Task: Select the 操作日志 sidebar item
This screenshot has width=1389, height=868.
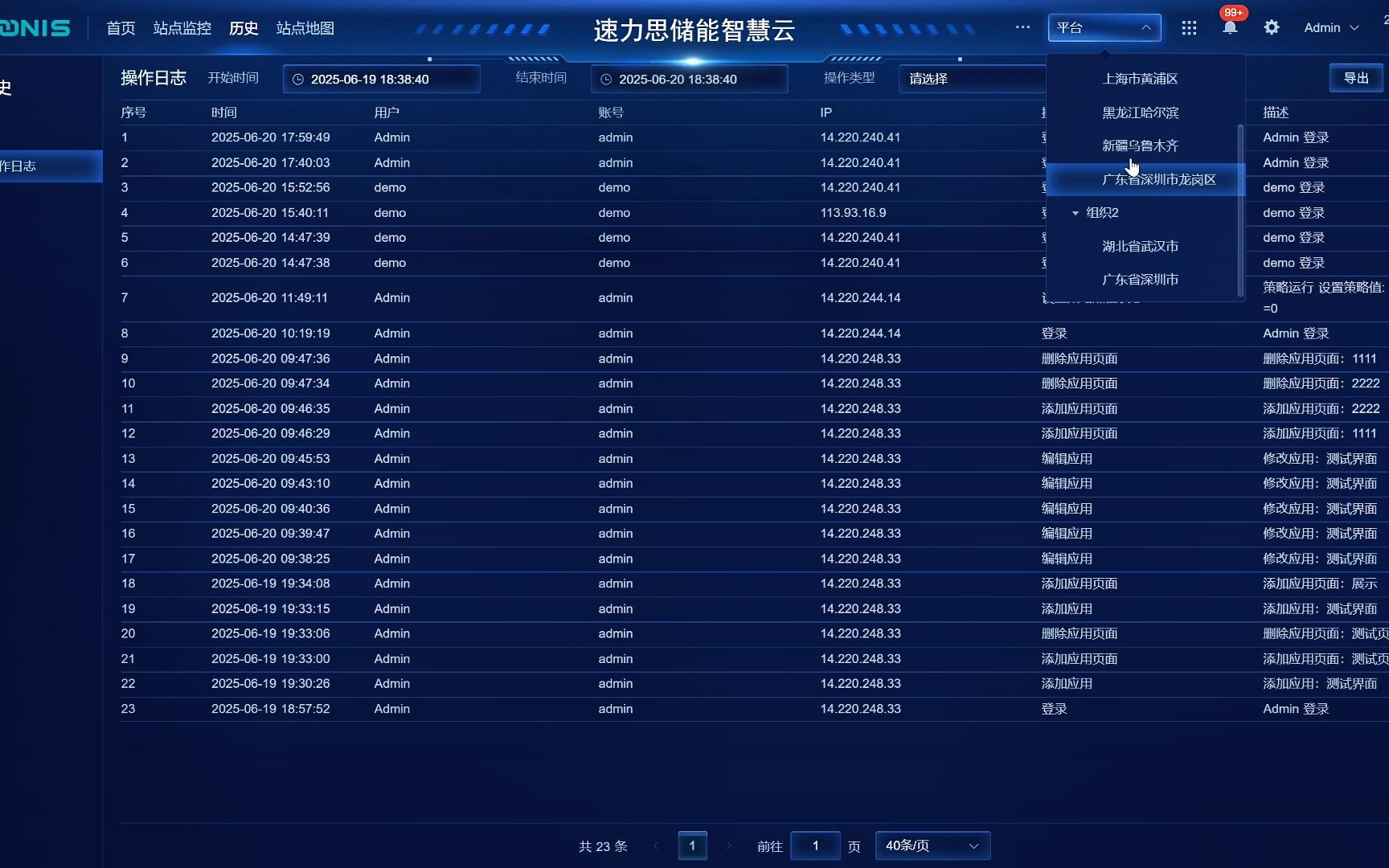Action: coord(51,166)
